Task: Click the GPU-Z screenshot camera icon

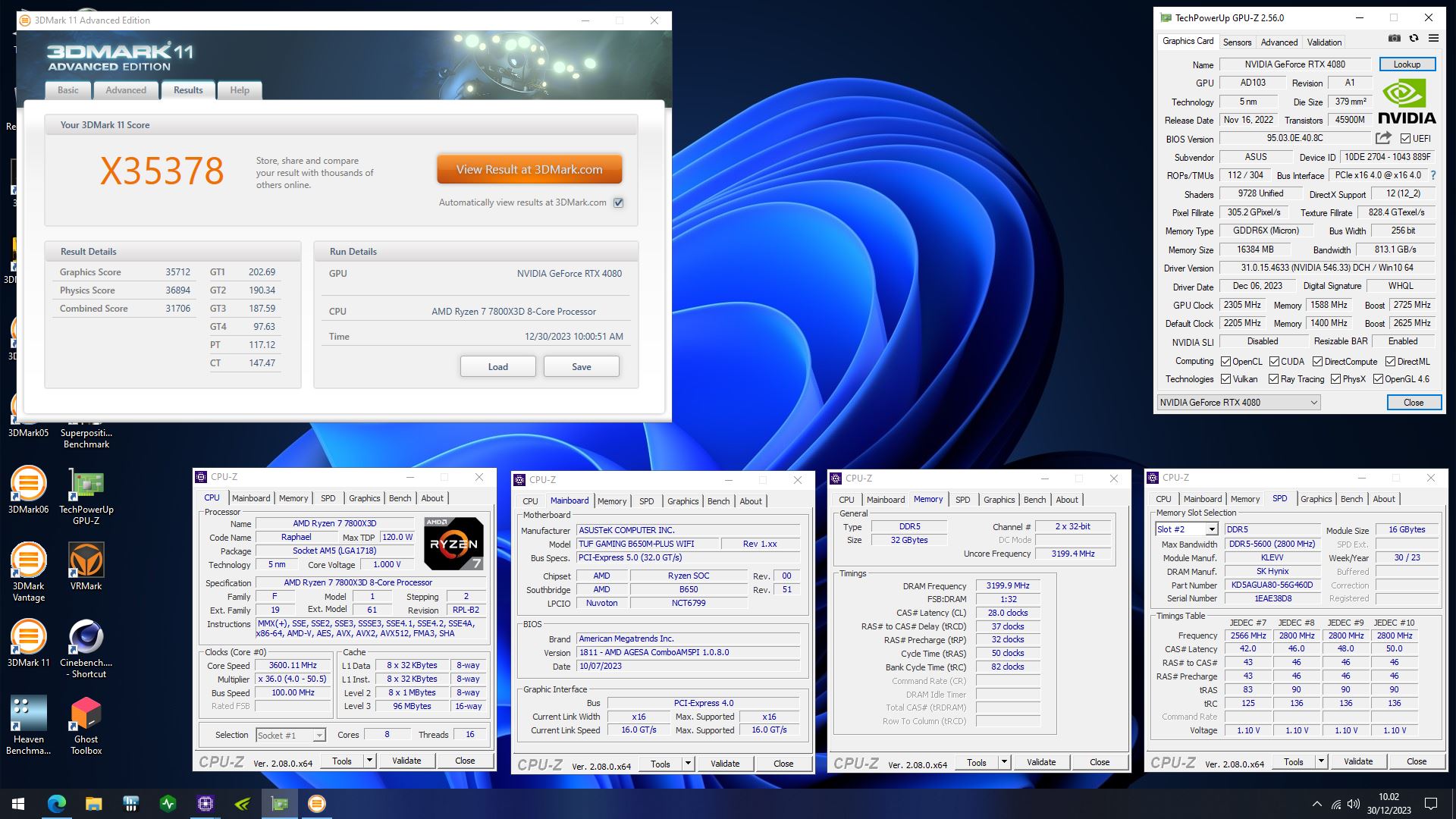Action: coord(1394,39)
